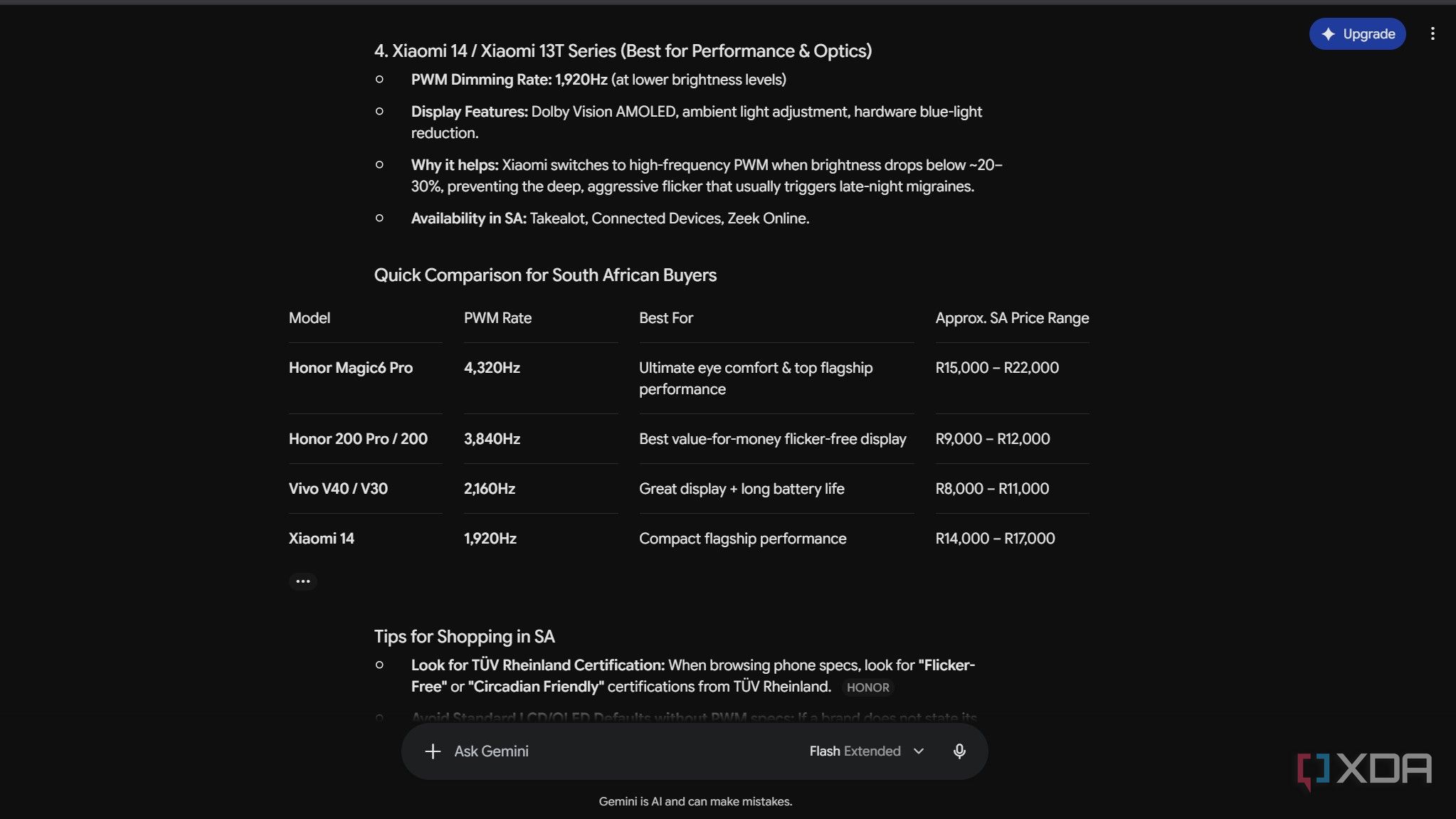Click the PWM Rate column header
Viewport: 1456px width, 819px height.
[497, 318]
